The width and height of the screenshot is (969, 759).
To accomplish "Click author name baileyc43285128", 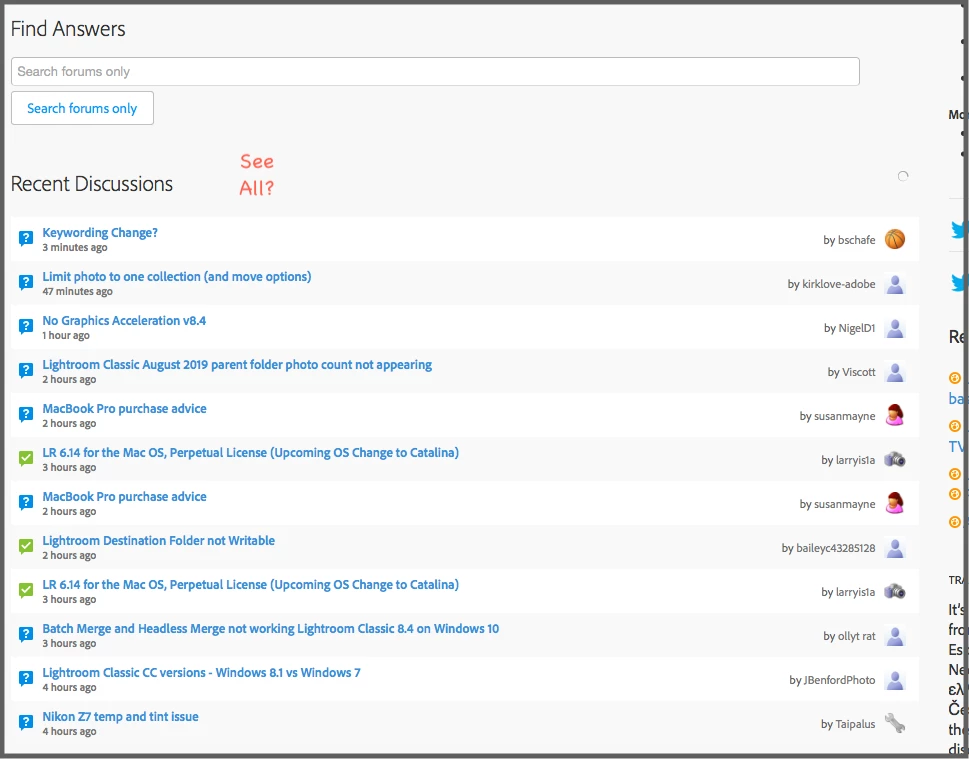I will tap(836, 548).
